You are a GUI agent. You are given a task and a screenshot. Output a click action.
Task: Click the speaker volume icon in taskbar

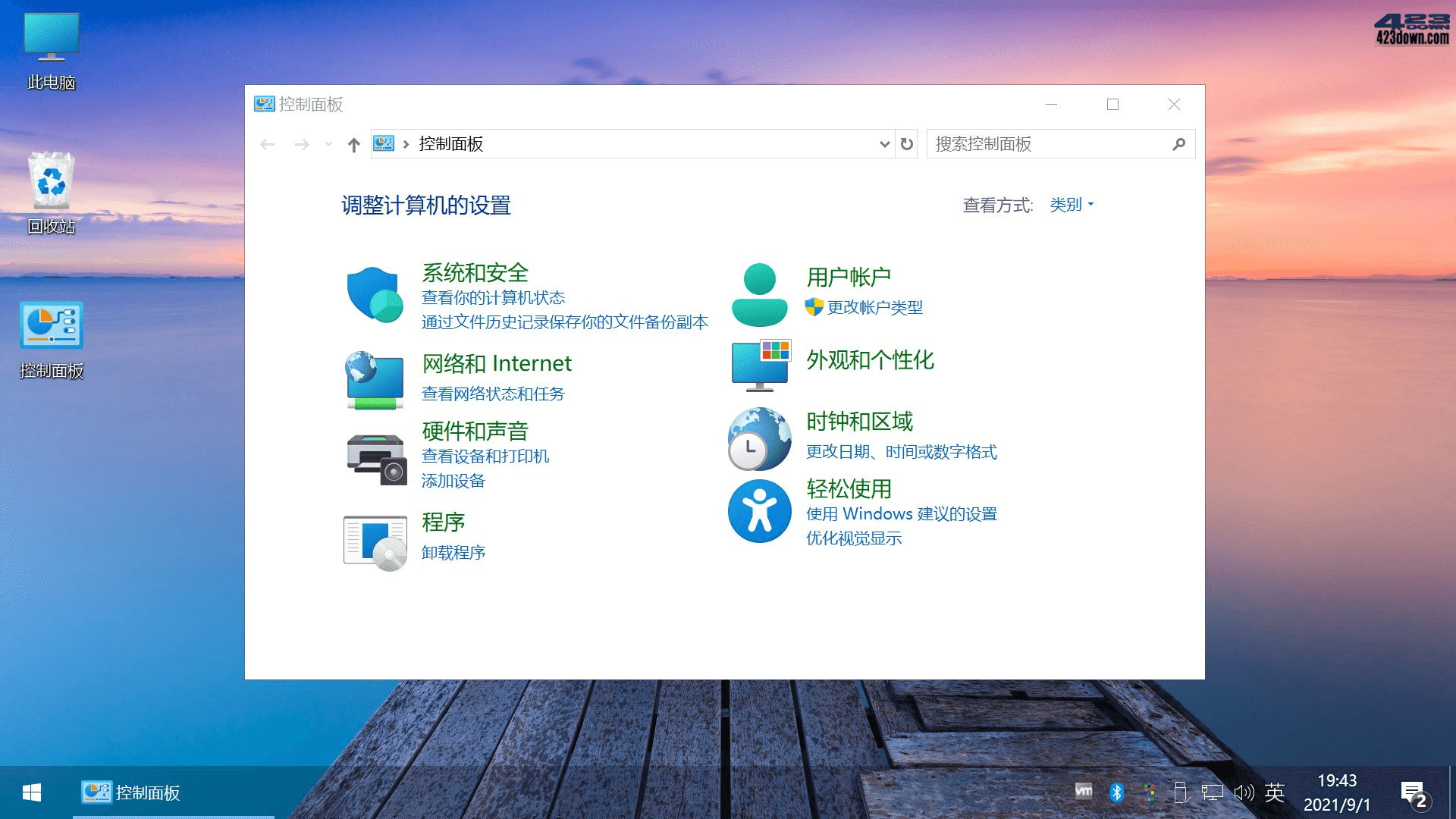[1244, 792]
